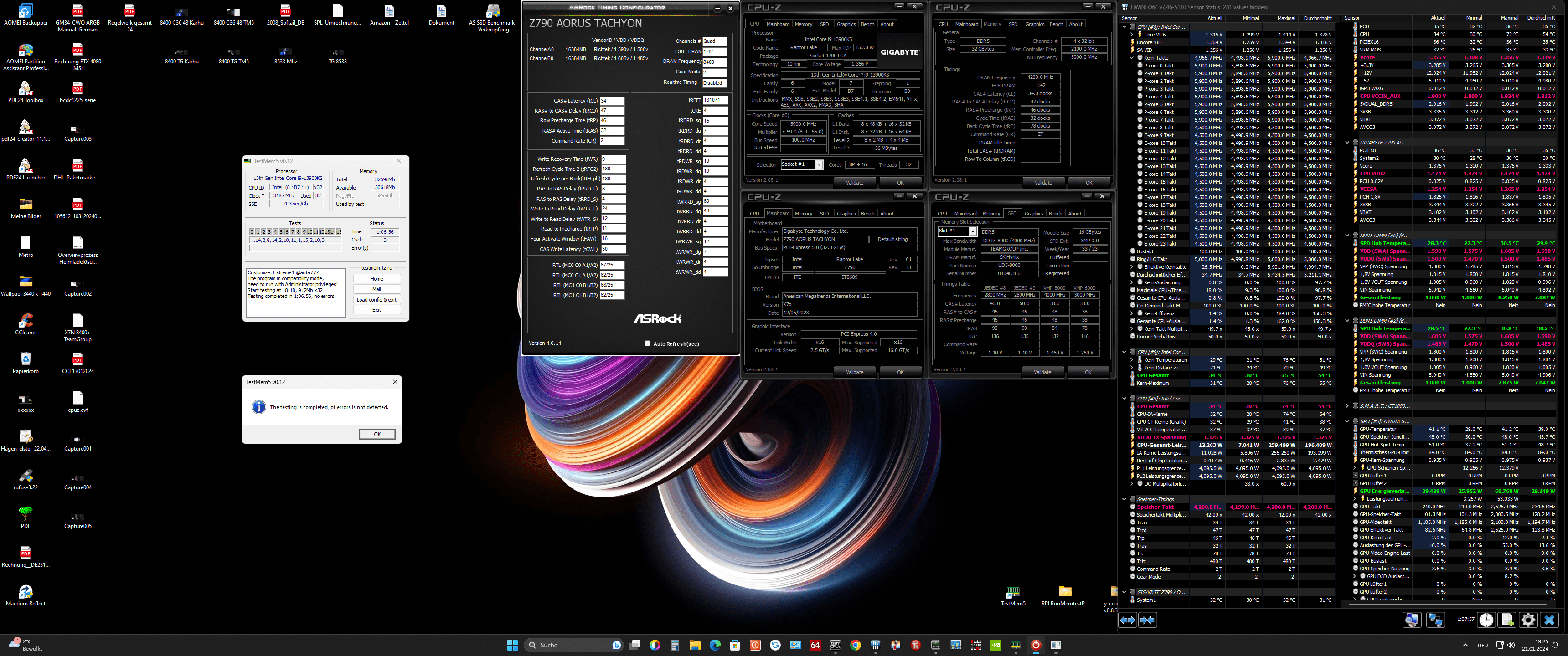Image resolution: width=1568 pixels, height=656 pixels.
Task: Click the HWiNFO clock reset icon
Action: click(x=1486, y=620)
